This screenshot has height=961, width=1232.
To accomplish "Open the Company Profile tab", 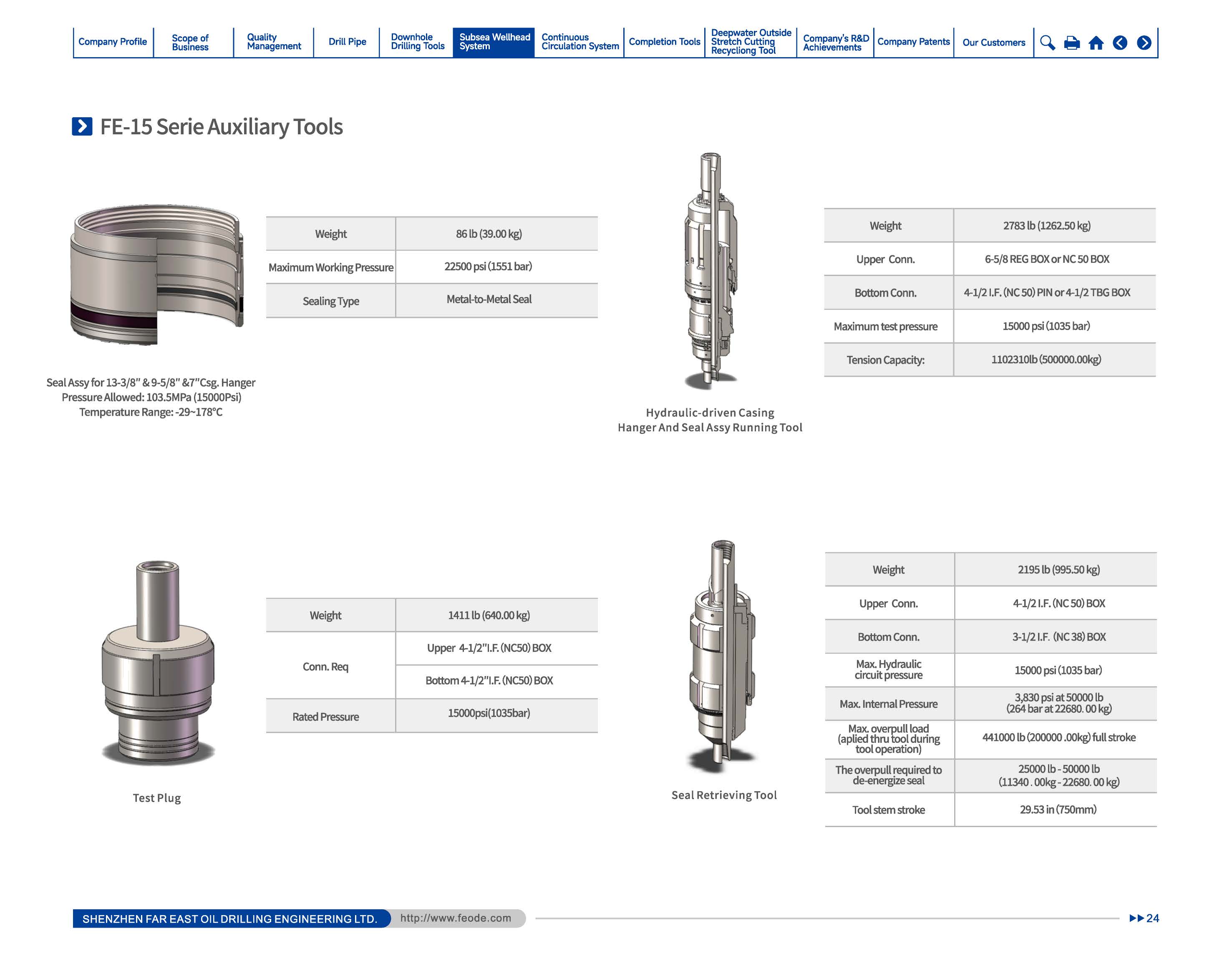I will [x=112, y=42].
